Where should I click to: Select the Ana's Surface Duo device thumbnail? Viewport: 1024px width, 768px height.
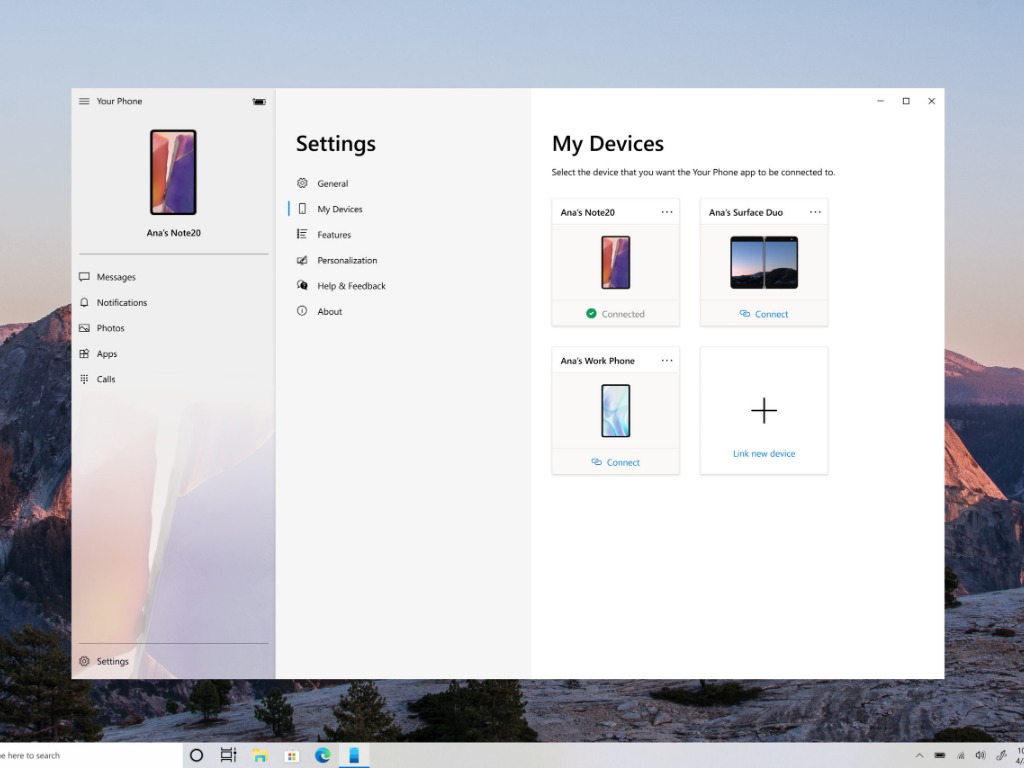764,263
